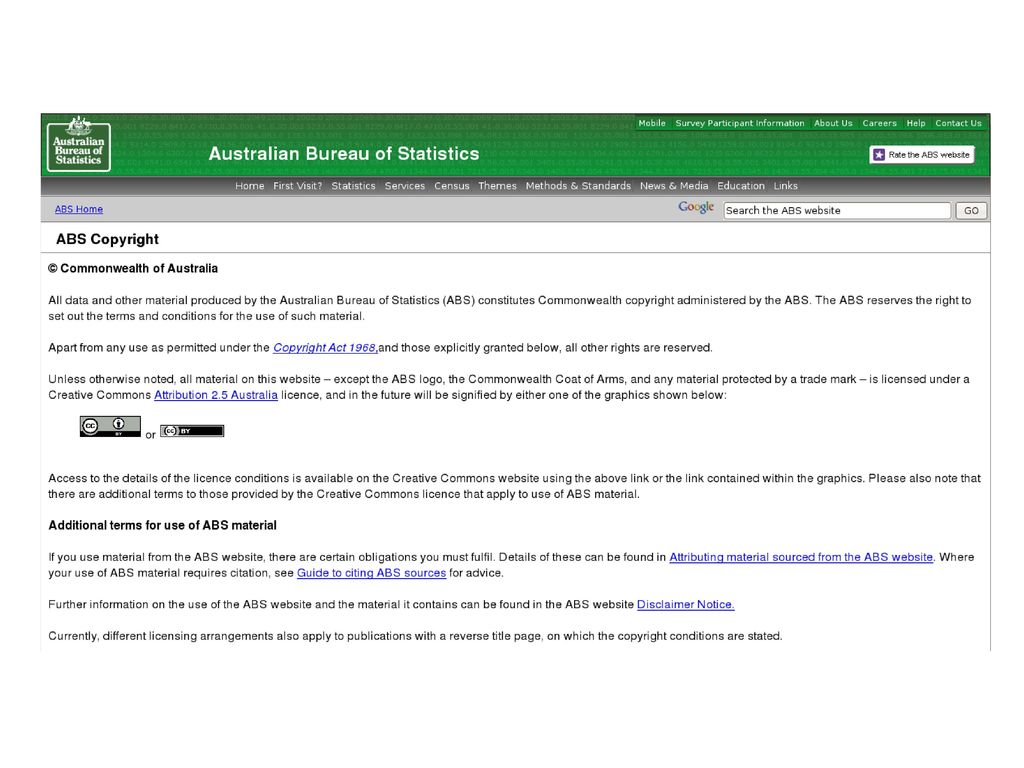Viewport: 1024px width, 768px height.
Task: Click the Australian Bureau of Statistics banner title
Action: (344, 153)
